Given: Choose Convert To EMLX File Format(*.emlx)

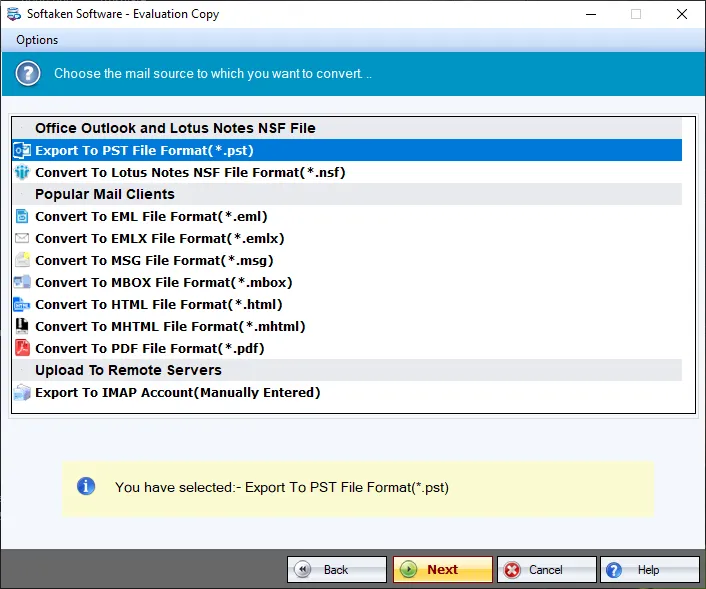Looking at the screenshot, I should click(347, 238).
